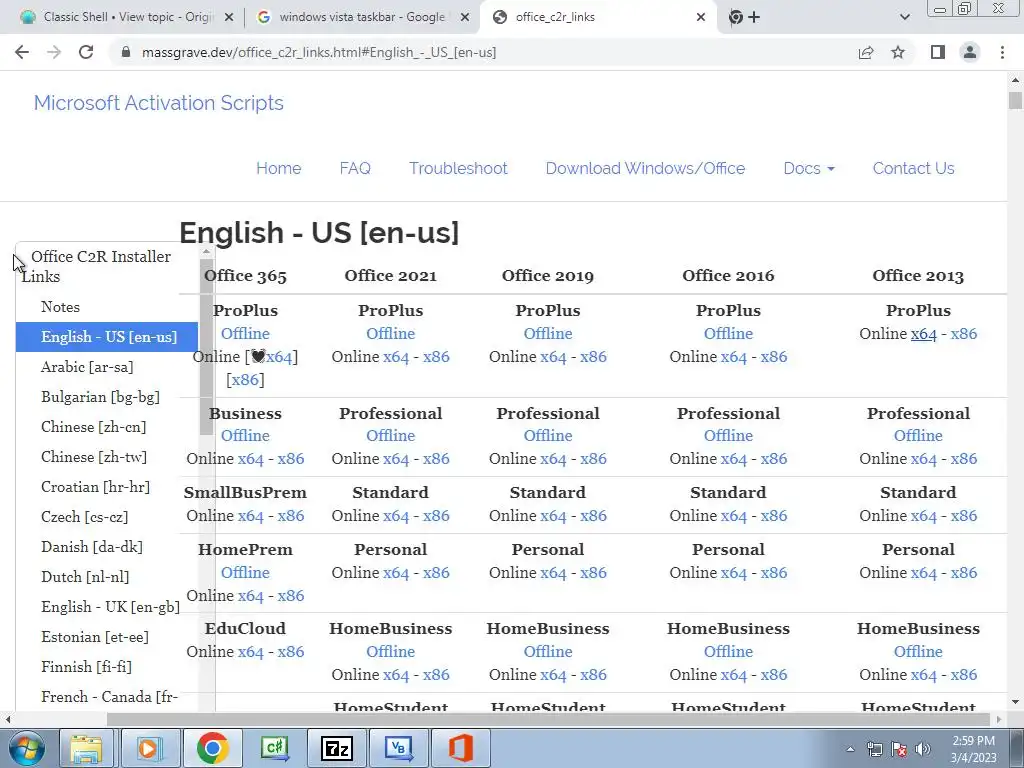1024x768 pixels.
Task: Click Office 2013 ProPlus Online x64 link
Action: [923, 334]
